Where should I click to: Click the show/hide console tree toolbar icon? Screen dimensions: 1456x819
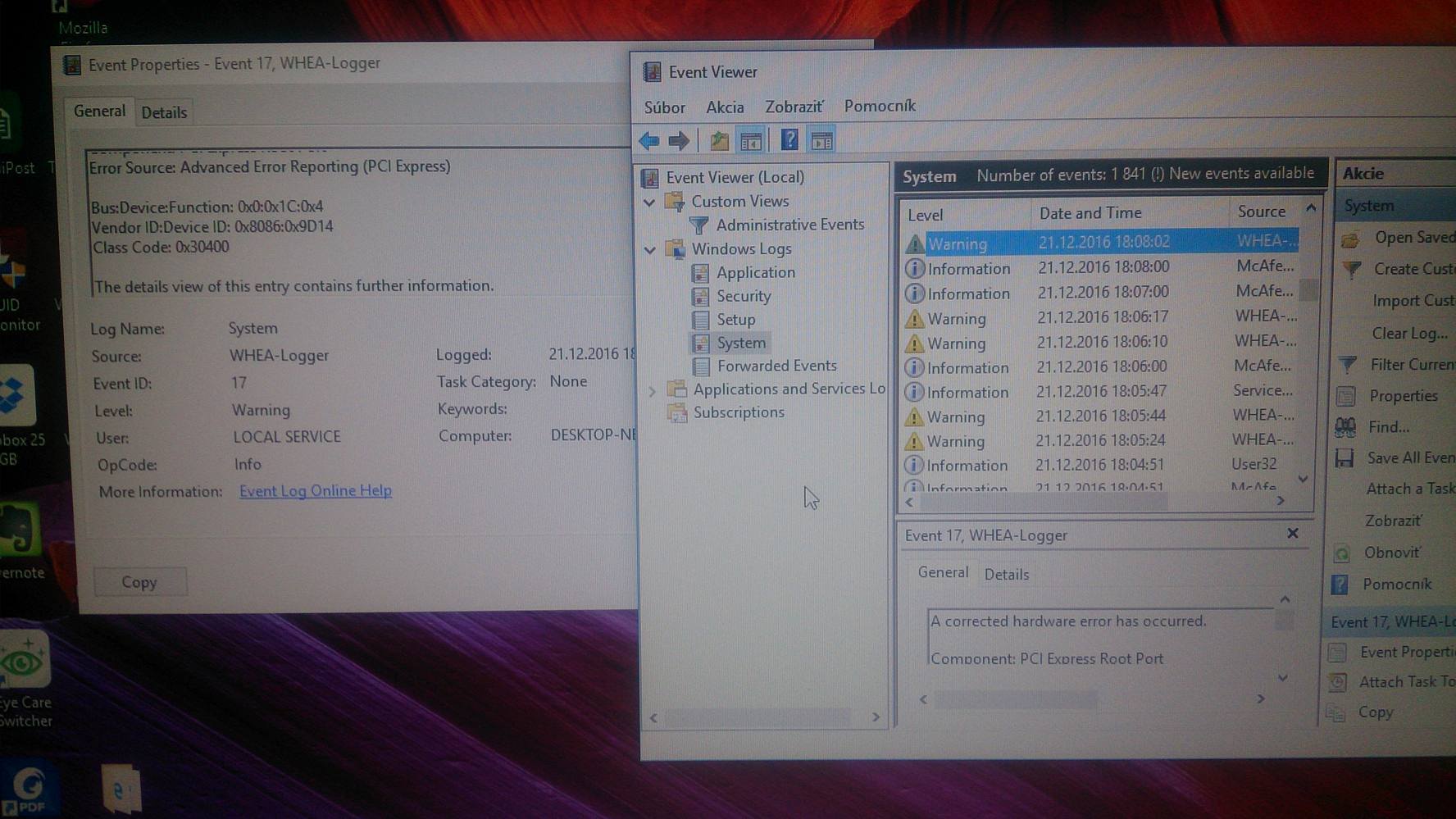[750, 141]
